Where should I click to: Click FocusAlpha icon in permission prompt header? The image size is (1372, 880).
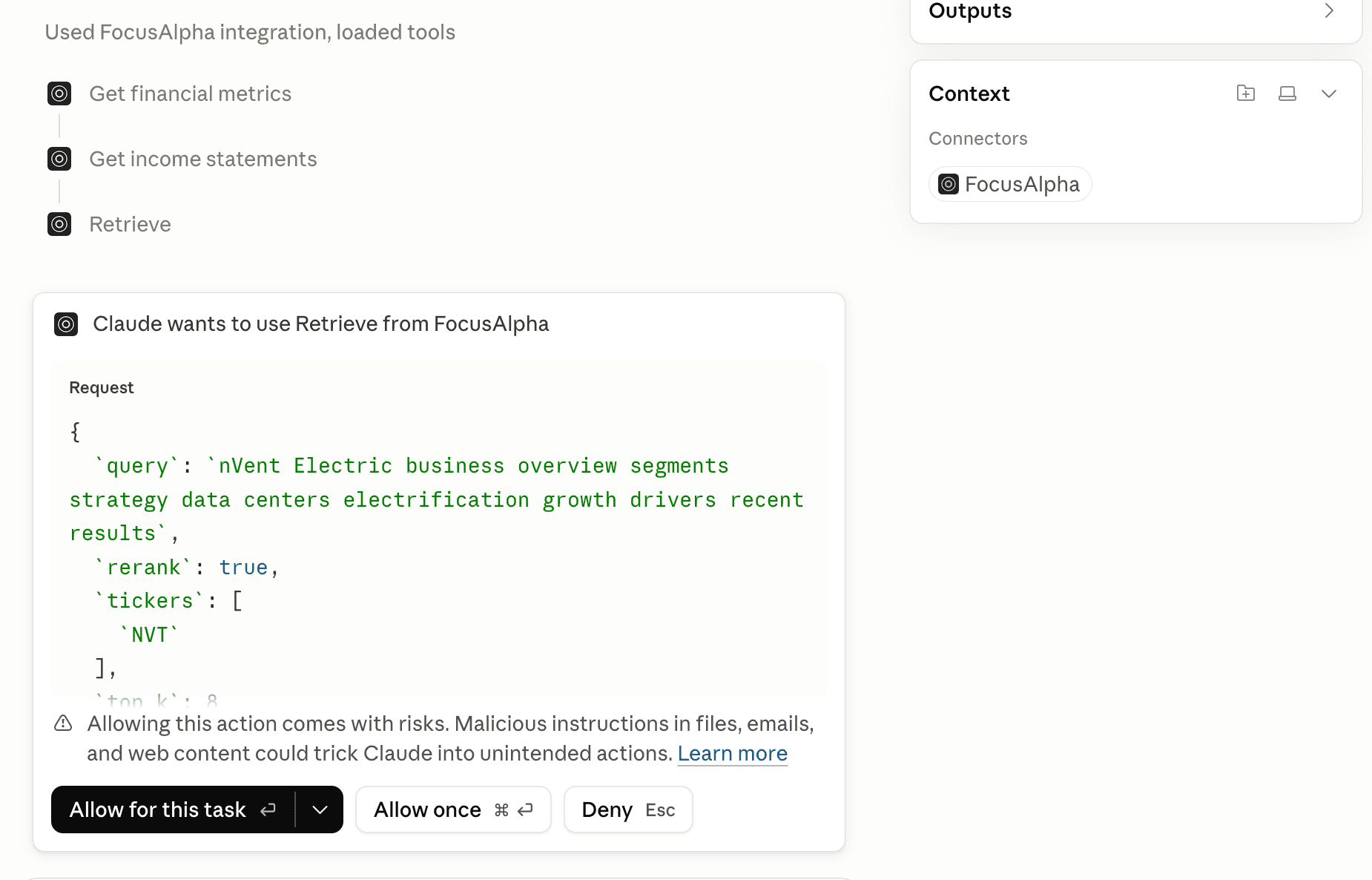pos(66,324)
